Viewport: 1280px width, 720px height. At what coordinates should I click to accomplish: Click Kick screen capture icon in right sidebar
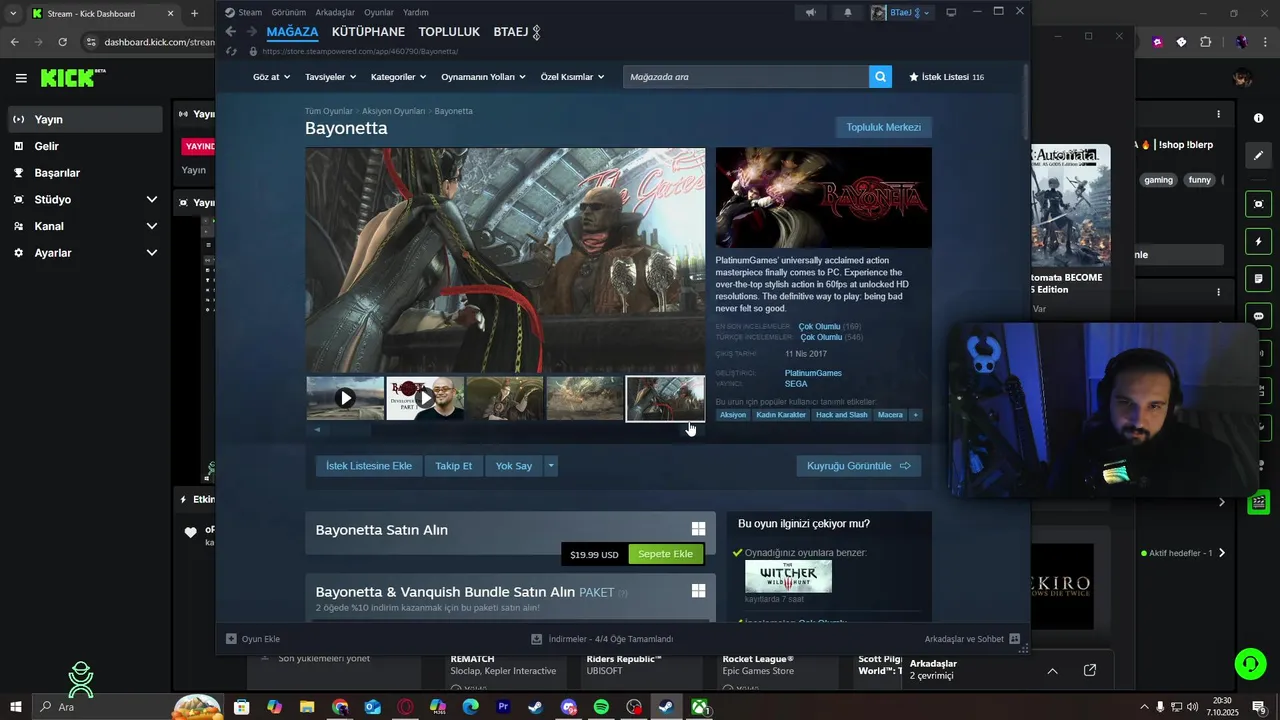pyautogui.click(x=1258, y=204)
